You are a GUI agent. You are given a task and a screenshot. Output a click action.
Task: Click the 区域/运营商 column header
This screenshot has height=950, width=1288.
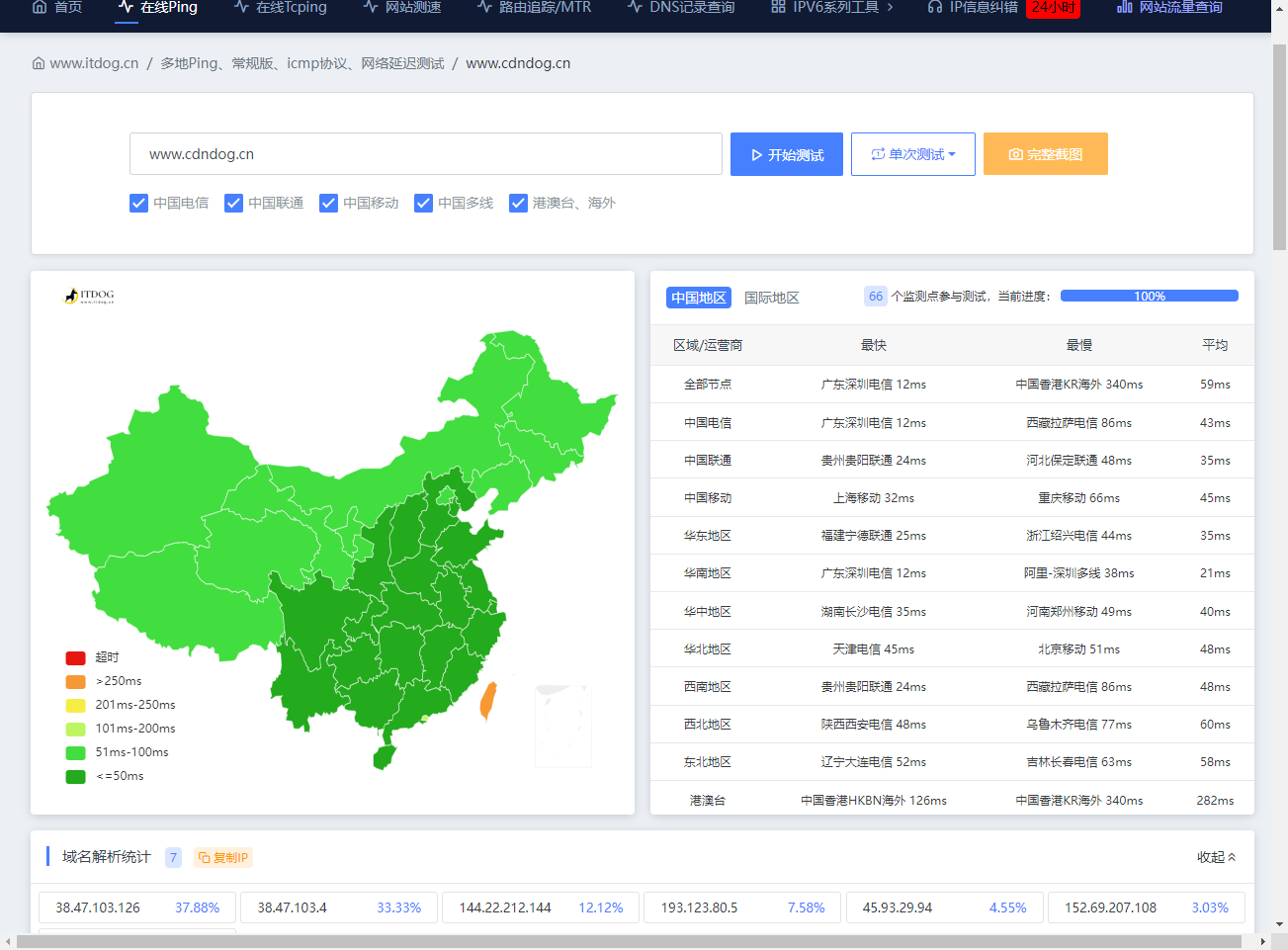point(708,345)
